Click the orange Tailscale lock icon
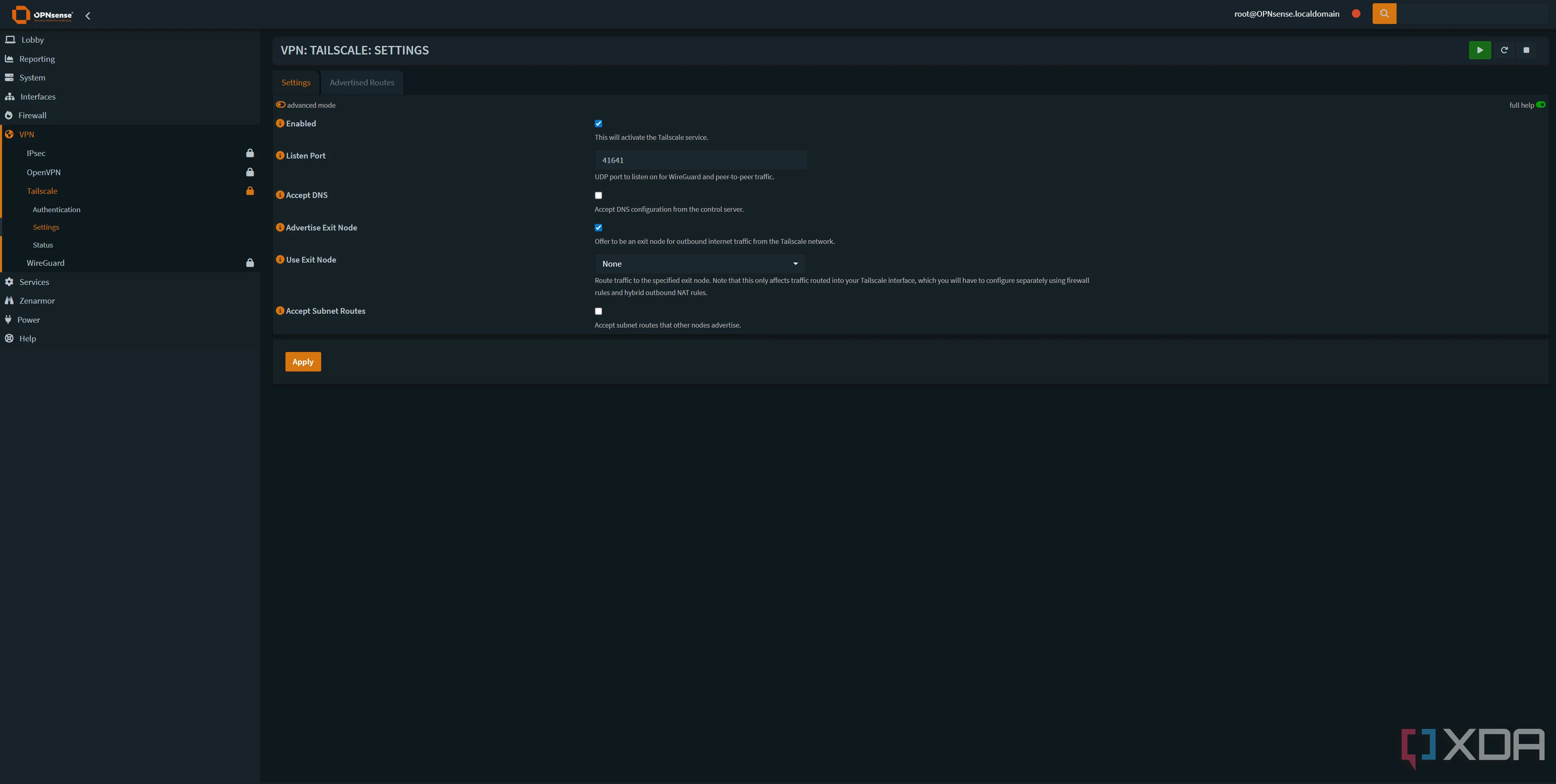The image size is (1556, 784). pyautogui.click(x=250, y=191)
